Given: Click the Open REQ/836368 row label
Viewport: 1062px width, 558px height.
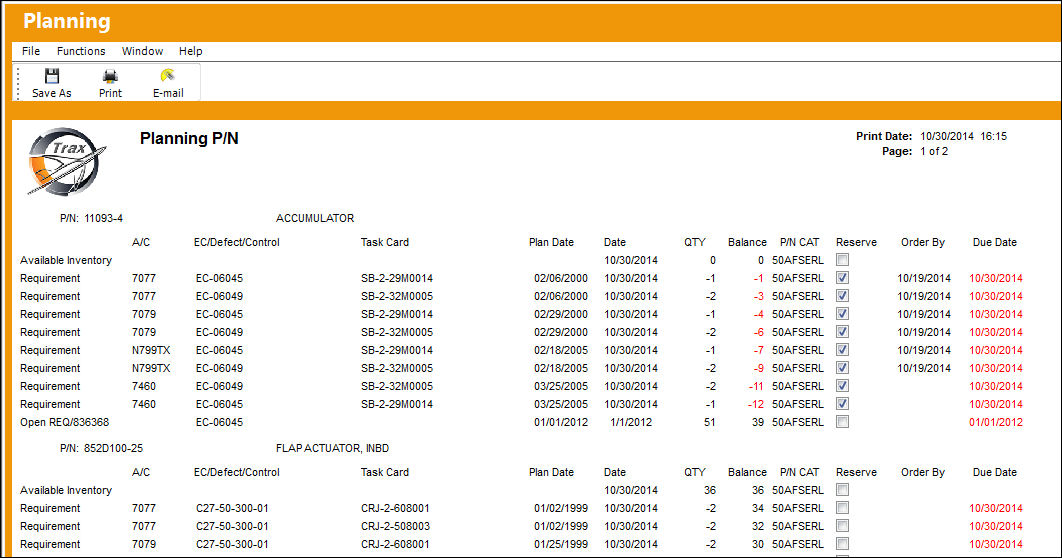Looking at the screenshot, I should point(64,423).
